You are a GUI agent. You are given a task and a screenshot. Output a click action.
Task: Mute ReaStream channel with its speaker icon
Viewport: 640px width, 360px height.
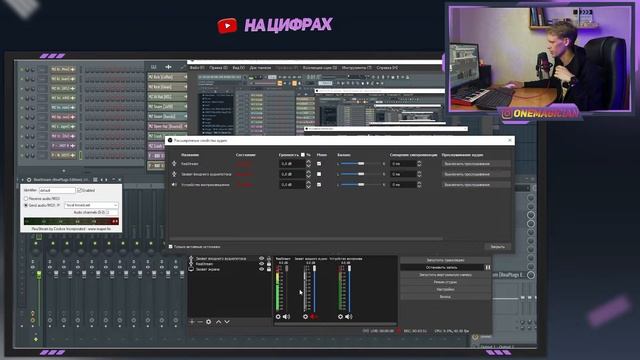(287, 316)
